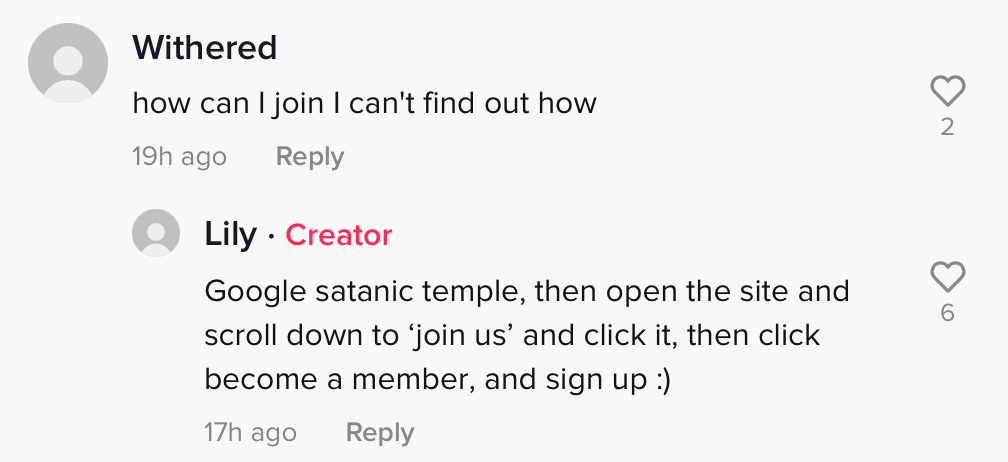This screenshot has width=1008, height=462.
Task: Click the quoted 'join us' phrase
Action: pos(461,335)
